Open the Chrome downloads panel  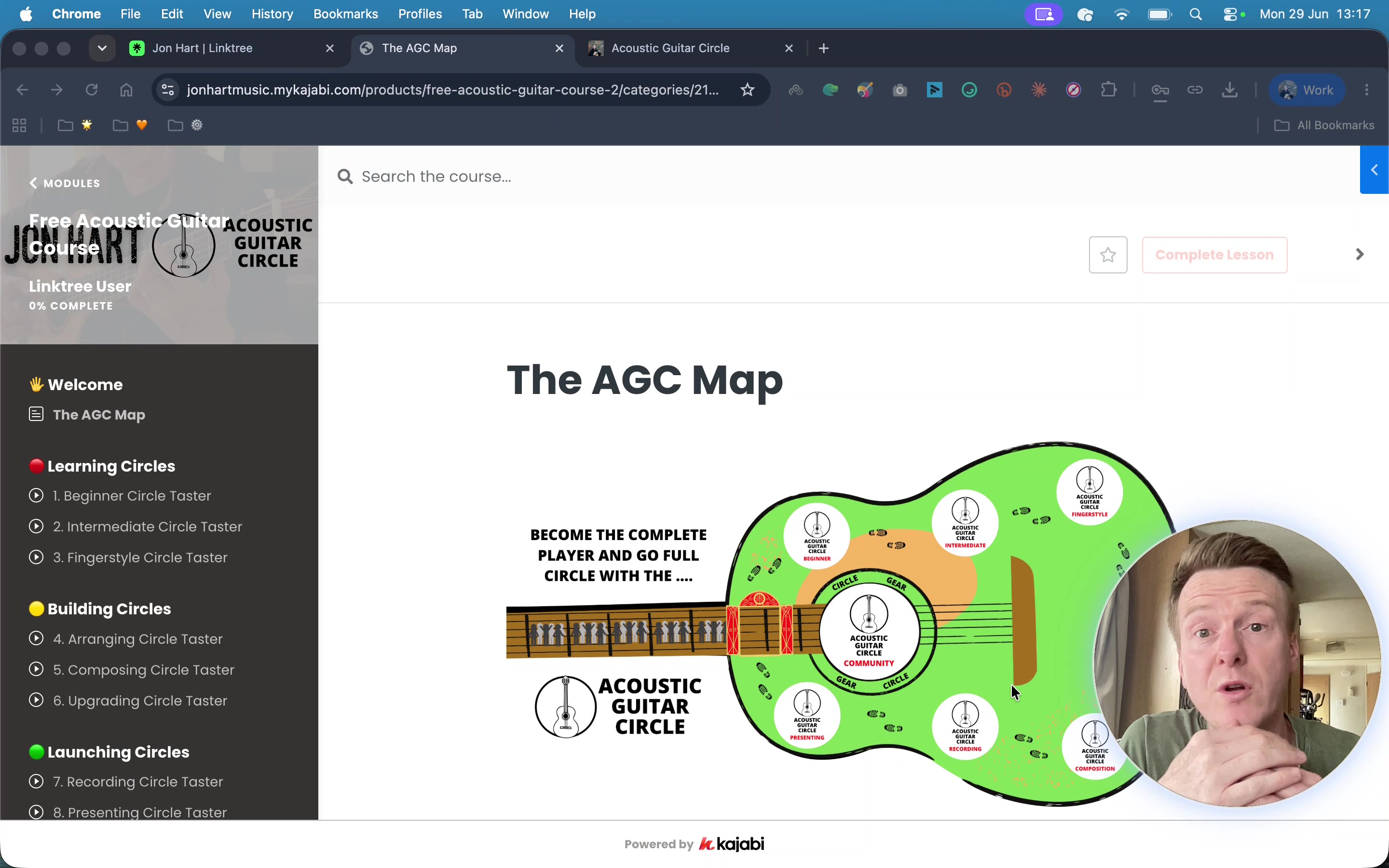[x=1229, y=90]
